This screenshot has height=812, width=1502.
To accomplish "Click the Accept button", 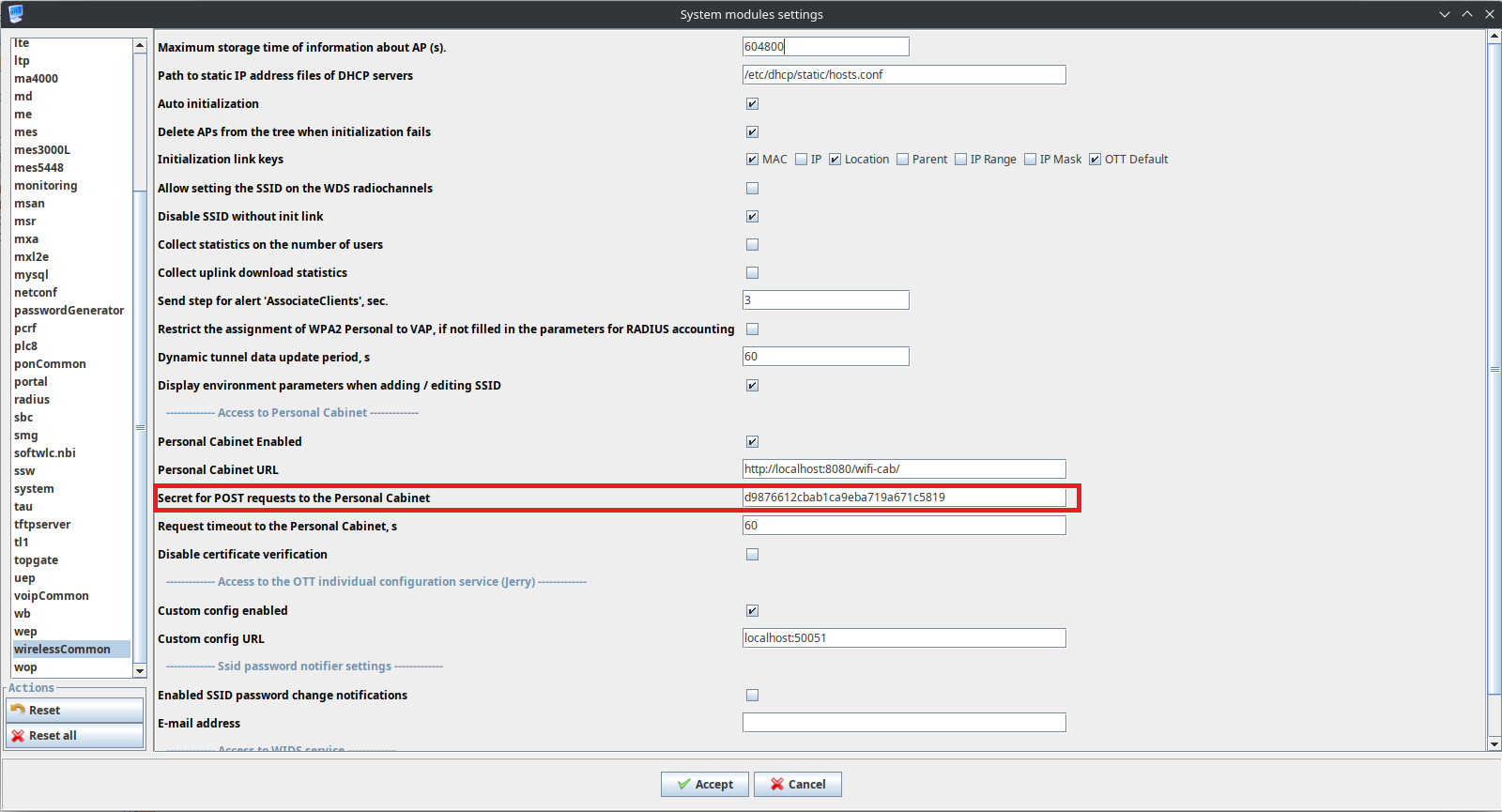I will (704, 785).
